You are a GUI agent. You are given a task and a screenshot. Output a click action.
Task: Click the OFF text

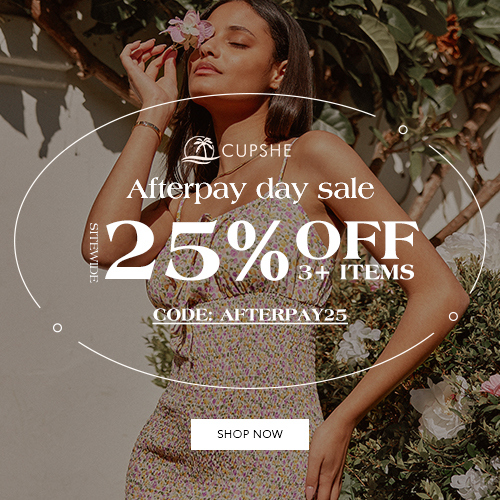(x=357, y=239)
